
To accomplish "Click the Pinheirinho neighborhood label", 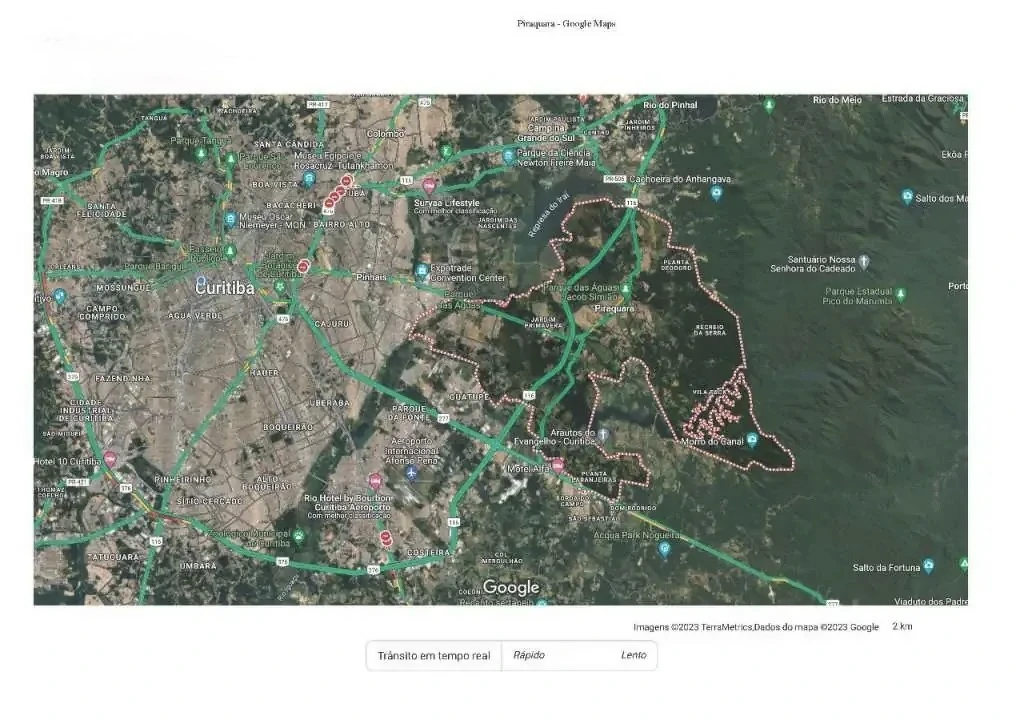I will point(183,479).
